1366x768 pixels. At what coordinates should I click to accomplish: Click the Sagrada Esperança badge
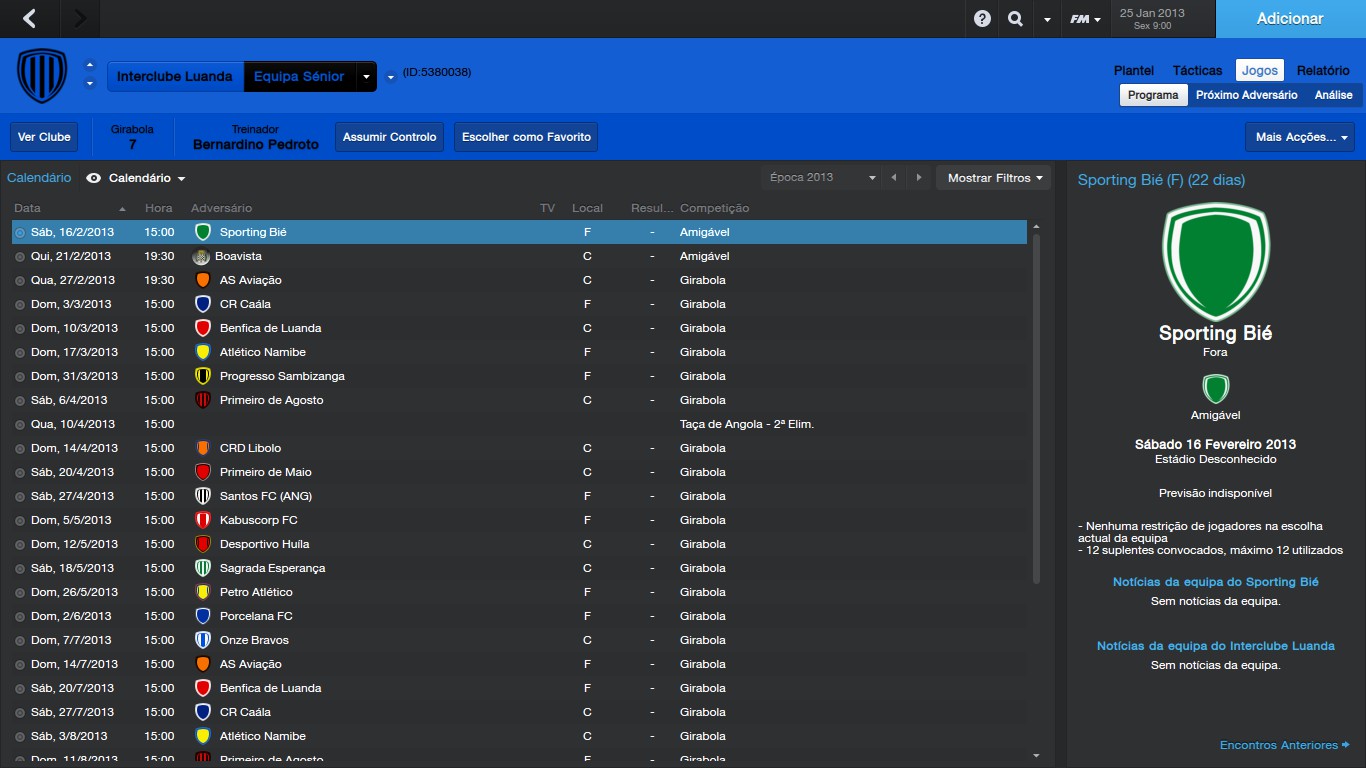coord(203,568)
